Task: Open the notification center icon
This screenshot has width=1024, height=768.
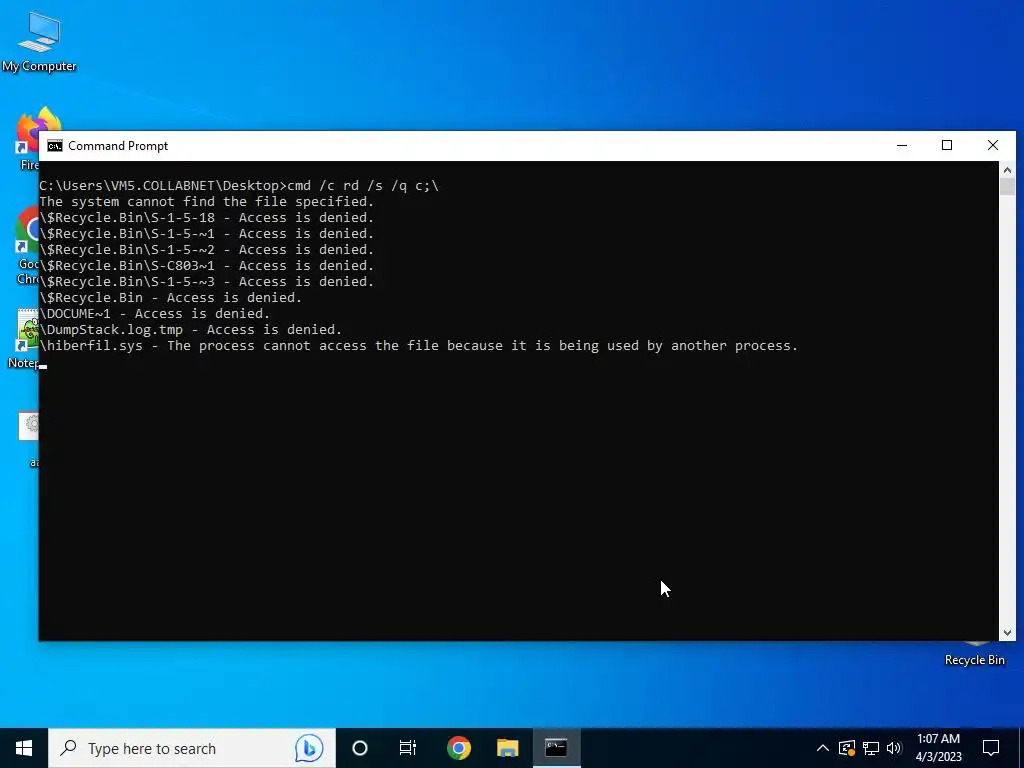Action: coord(991,748)
